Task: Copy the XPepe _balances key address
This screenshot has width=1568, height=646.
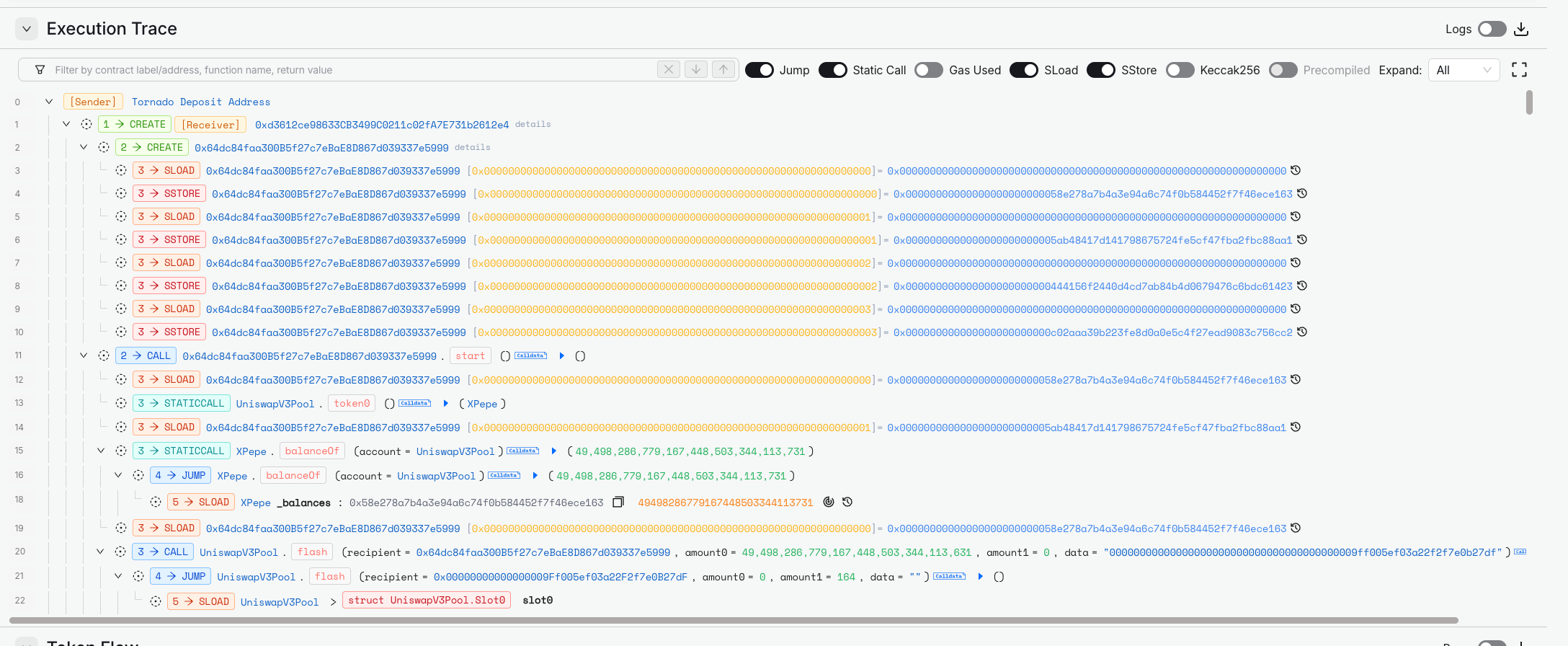Action: (x=618, y=503)
